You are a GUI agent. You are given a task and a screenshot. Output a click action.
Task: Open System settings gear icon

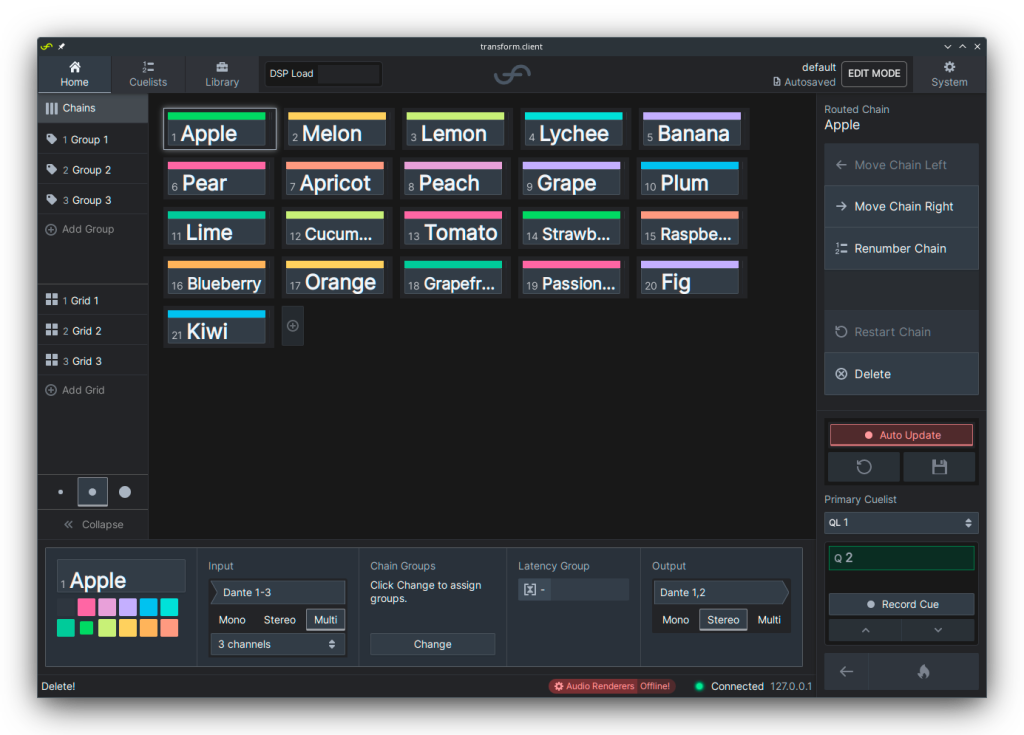pos(949,67)
